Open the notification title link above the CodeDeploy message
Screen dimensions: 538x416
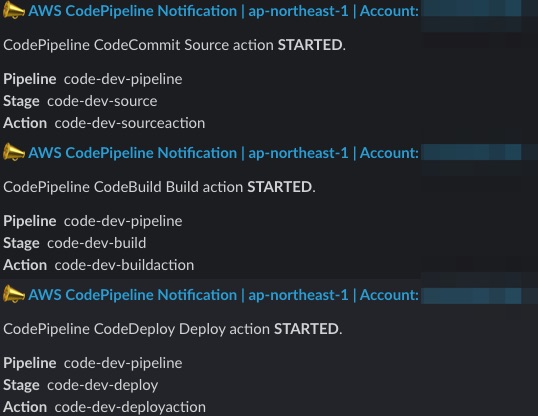223,295
